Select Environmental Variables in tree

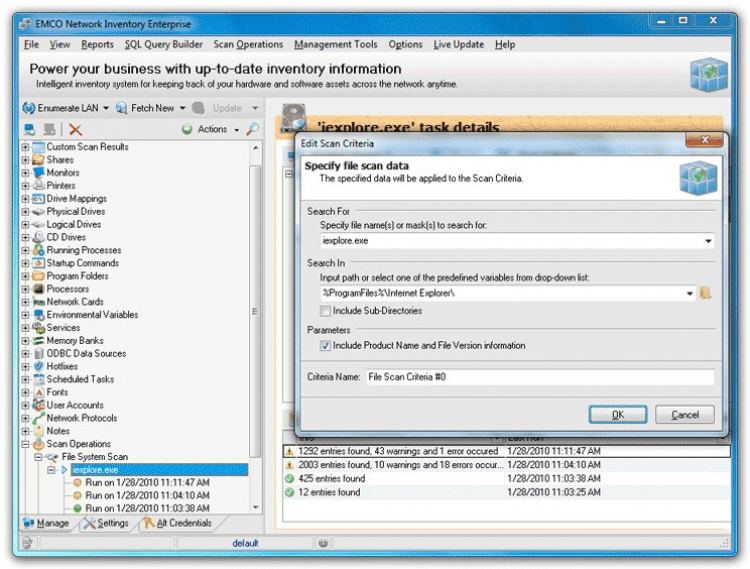(92, 315)
